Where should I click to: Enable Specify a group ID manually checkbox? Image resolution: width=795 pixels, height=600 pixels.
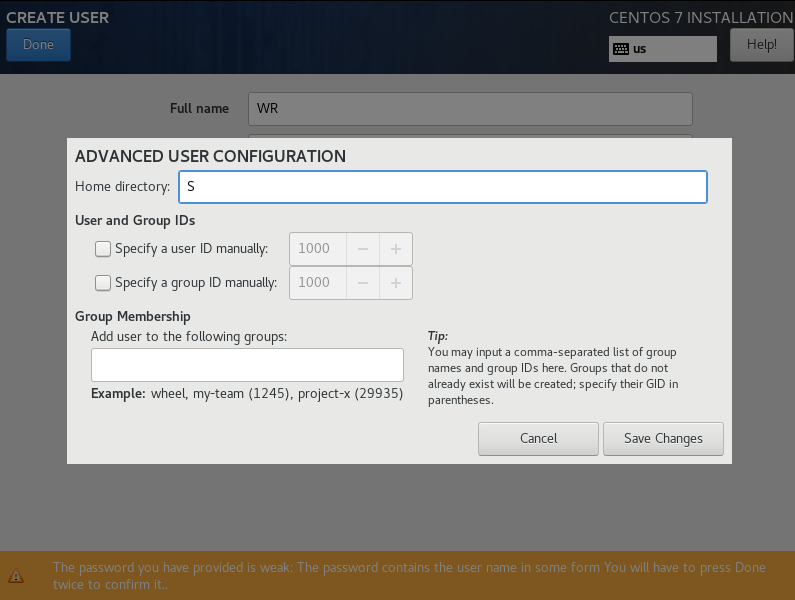coord(103,283)
